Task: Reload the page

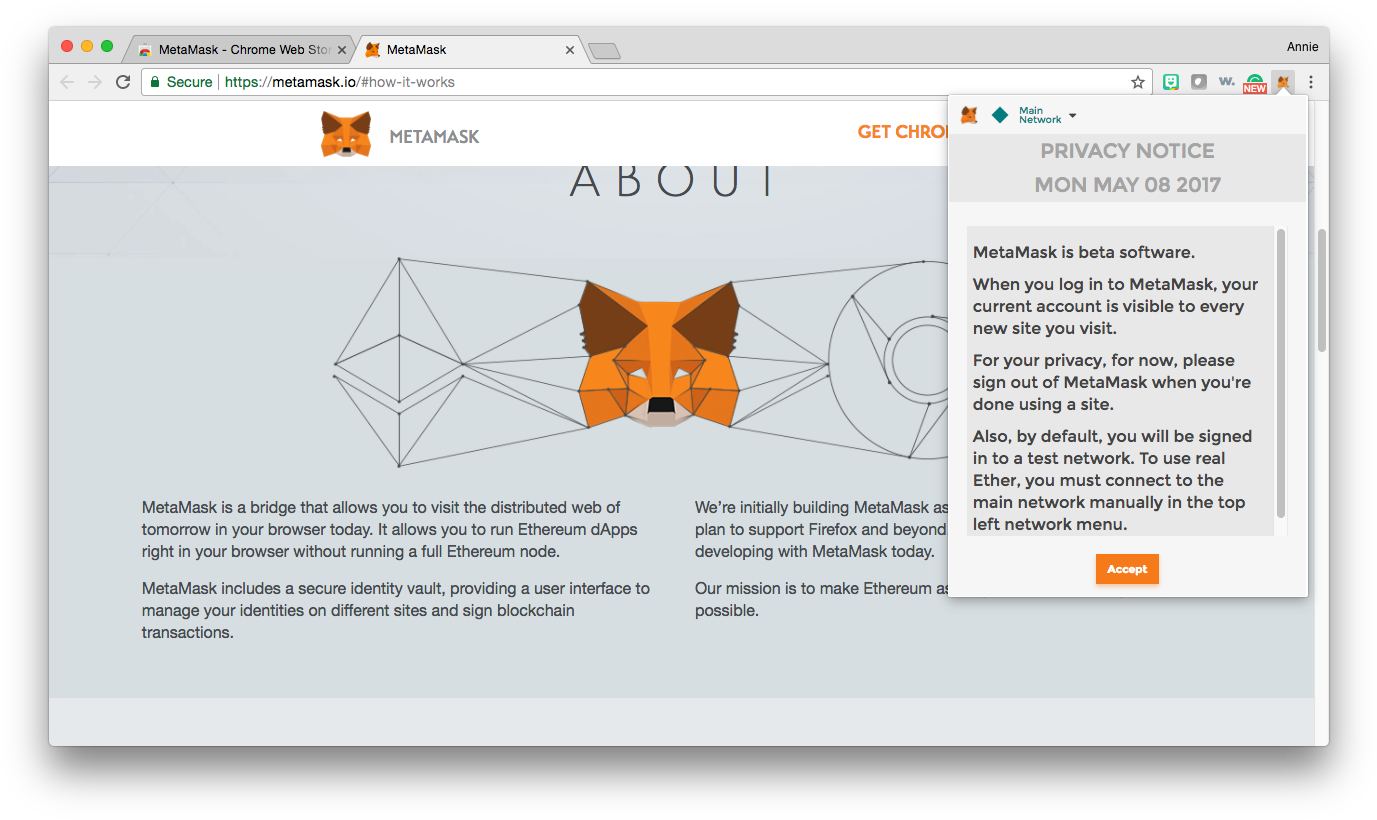Action: 123,82
